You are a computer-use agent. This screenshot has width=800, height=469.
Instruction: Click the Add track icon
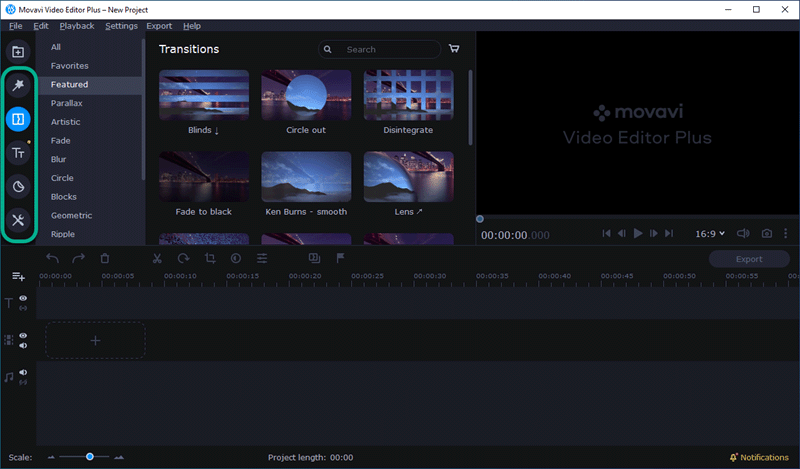[x=18, y=276]
